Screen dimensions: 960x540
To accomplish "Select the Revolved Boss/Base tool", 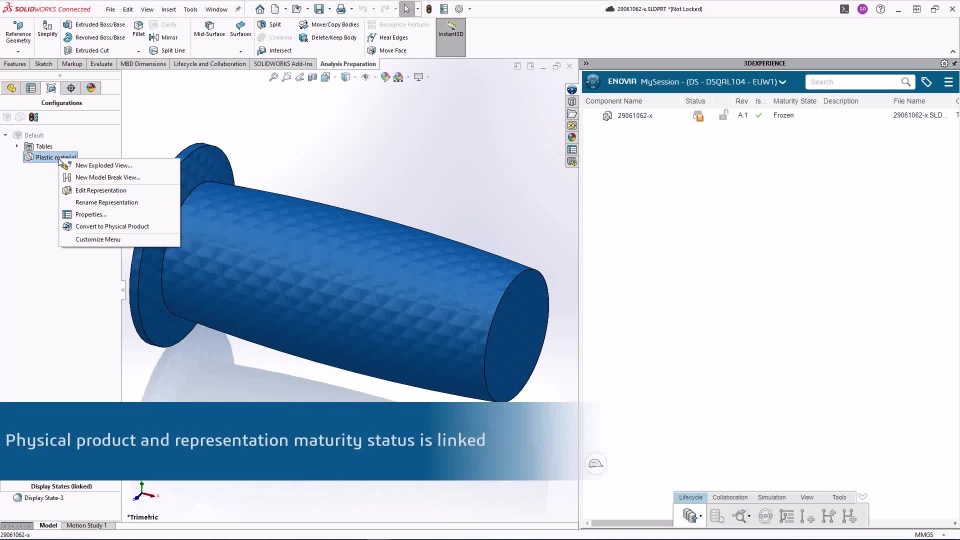I will pos(94,37).
